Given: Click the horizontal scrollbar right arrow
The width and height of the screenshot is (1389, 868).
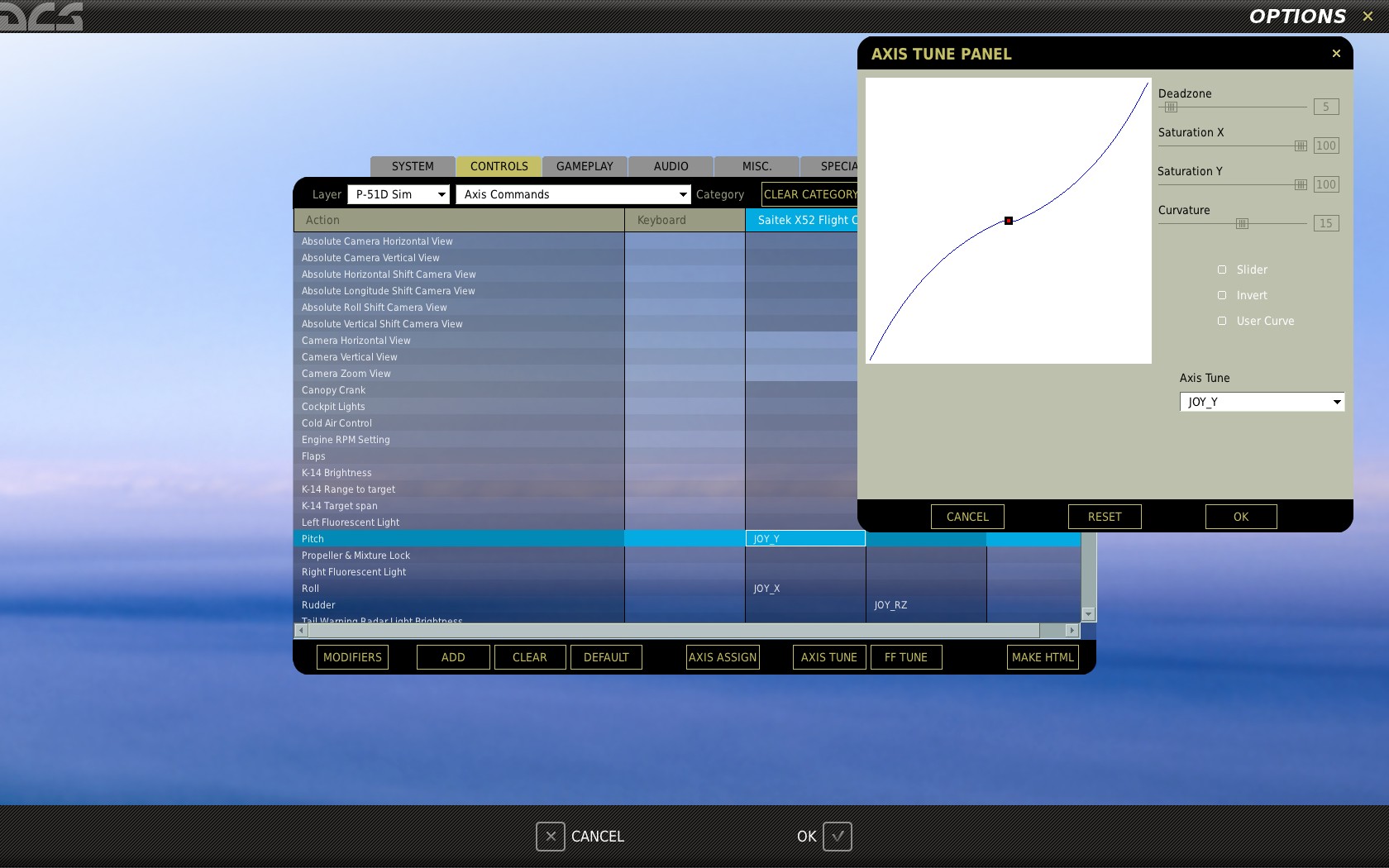Looking at the screenshot, I should tap(1072, 630).
